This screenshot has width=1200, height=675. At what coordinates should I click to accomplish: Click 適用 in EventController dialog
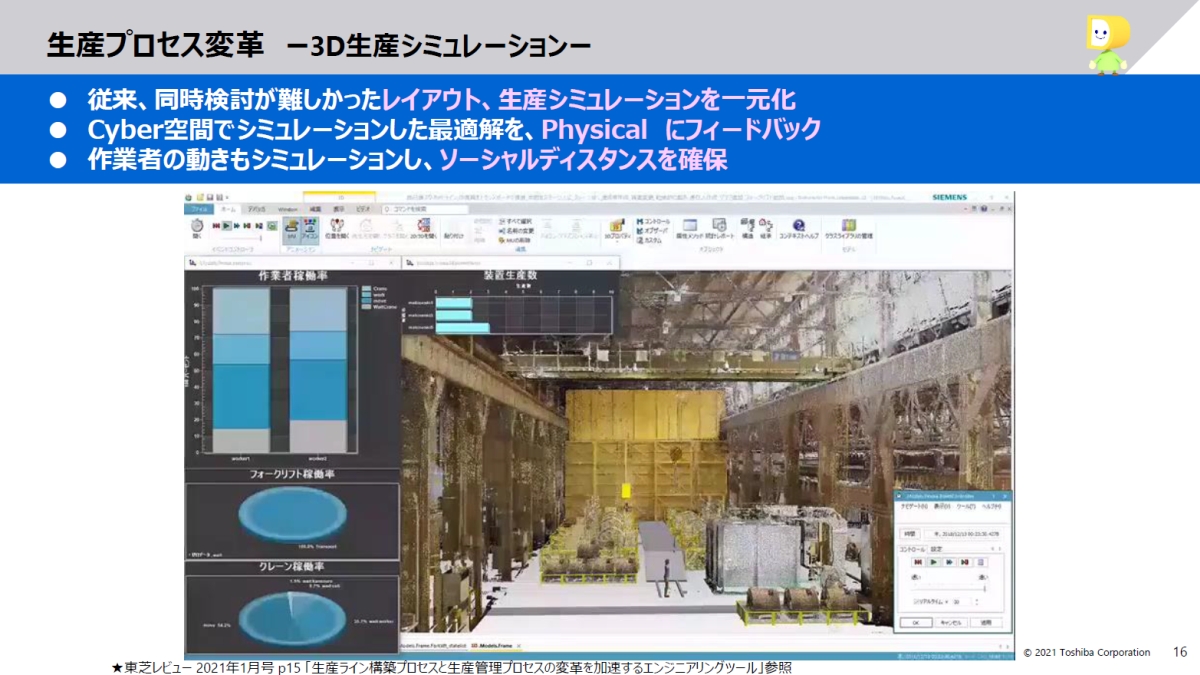986,622
